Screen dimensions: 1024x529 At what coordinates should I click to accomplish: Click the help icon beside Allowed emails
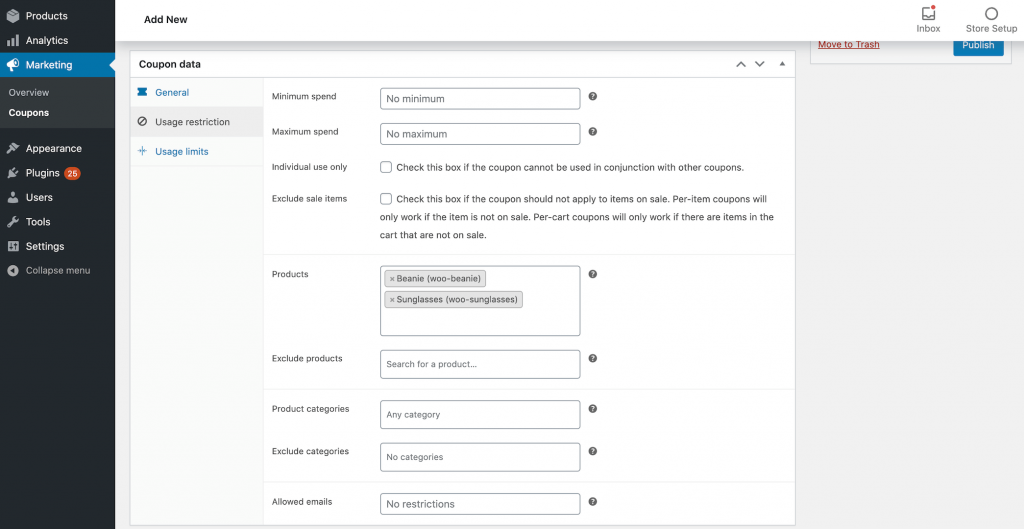point(593,502)
